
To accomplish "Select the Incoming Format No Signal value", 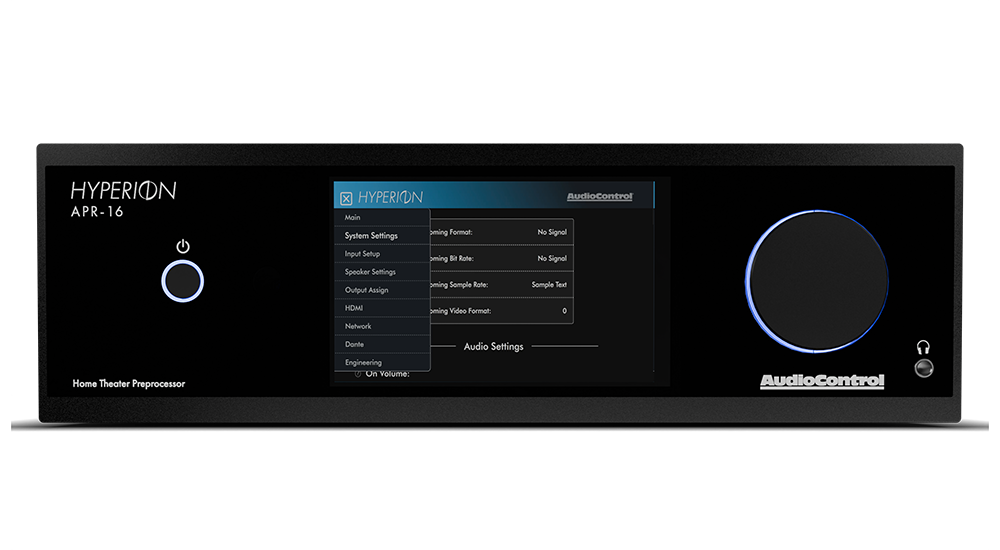I will coord(552,232).
